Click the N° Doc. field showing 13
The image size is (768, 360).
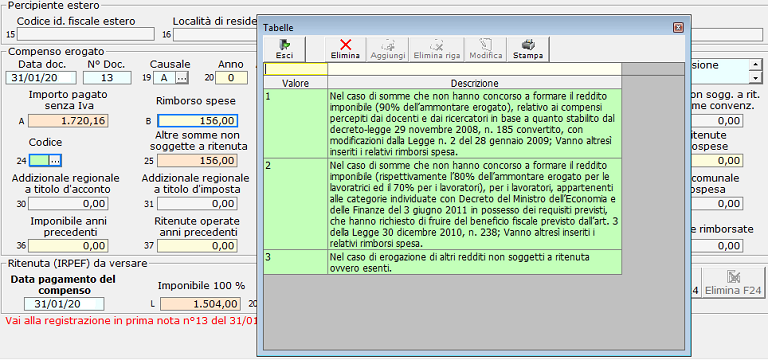pos(107,77)
